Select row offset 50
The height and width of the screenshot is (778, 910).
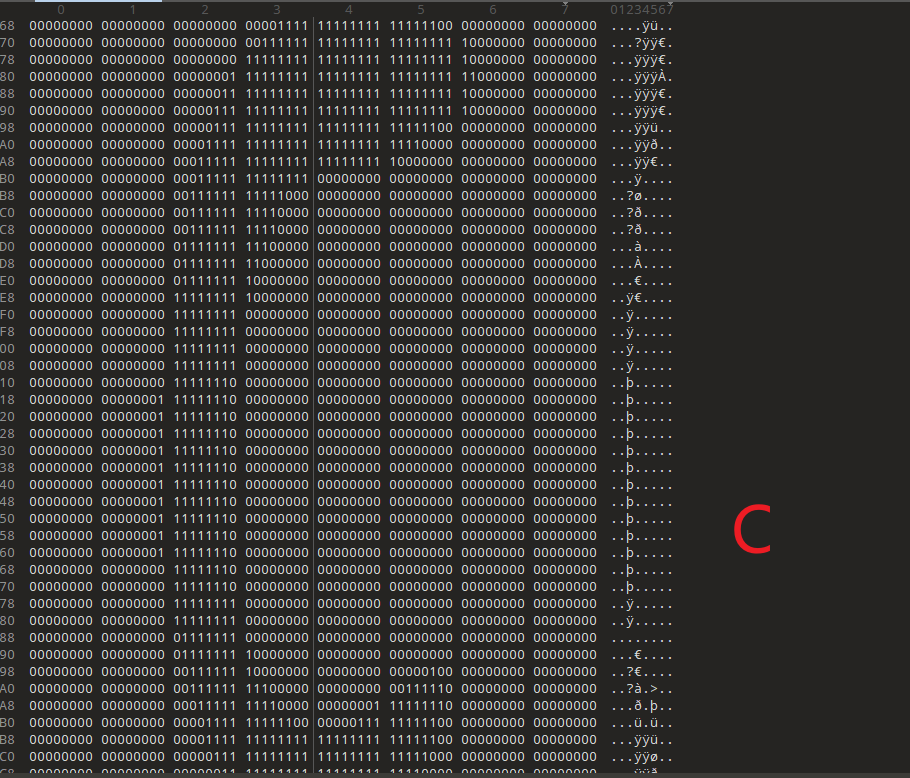coord(8,519)
